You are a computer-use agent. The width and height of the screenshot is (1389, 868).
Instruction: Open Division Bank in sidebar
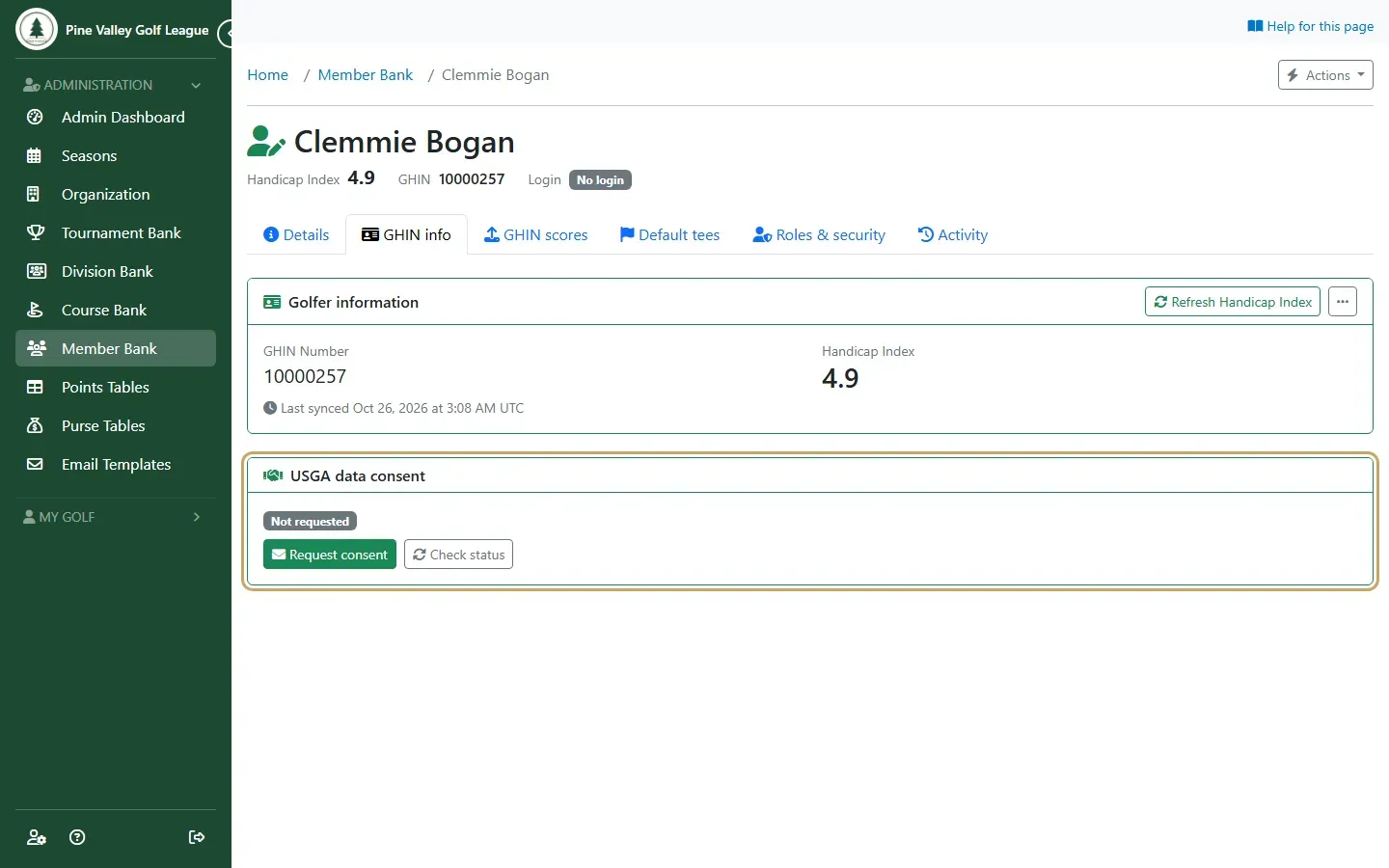click(x=116, y=271)
